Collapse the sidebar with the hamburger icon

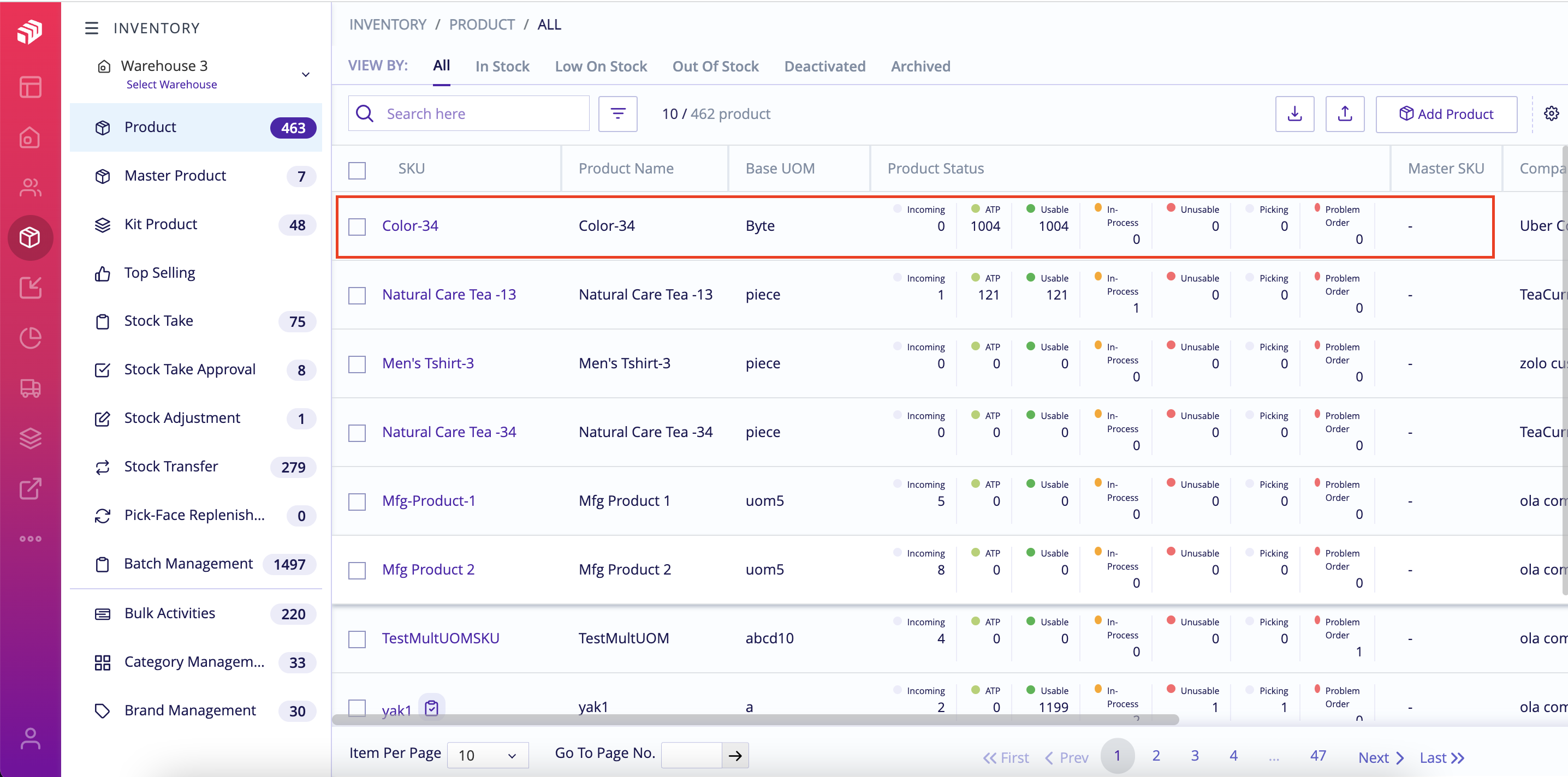(91, 28)
